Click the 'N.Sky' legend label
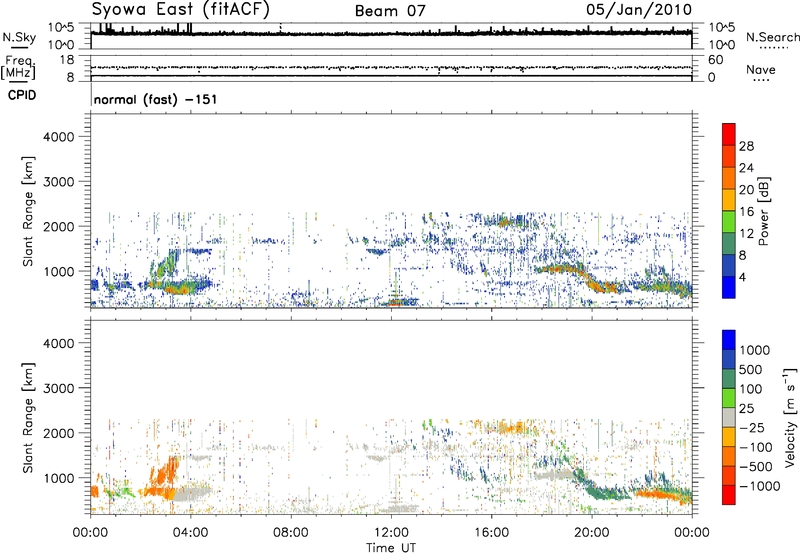 [x=19, y=38]
